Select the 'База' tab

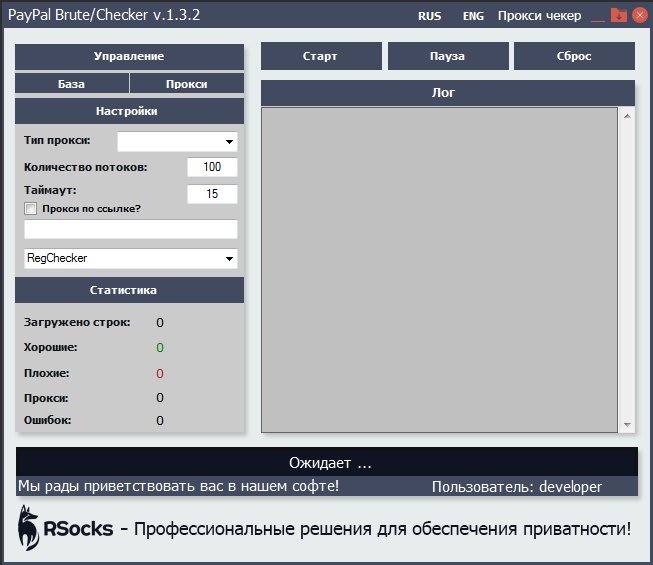pos(72,84)
